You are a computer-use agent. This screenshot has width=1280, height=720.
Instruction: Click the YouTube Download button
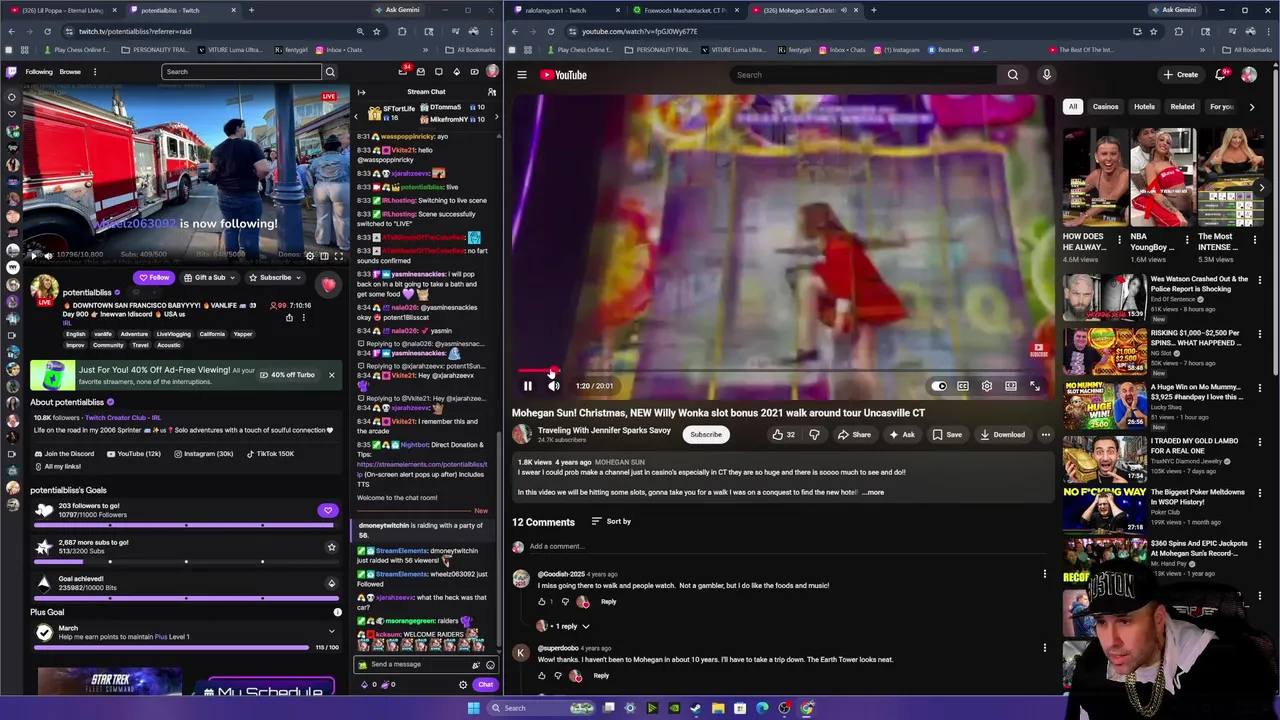coord(1002,435)
